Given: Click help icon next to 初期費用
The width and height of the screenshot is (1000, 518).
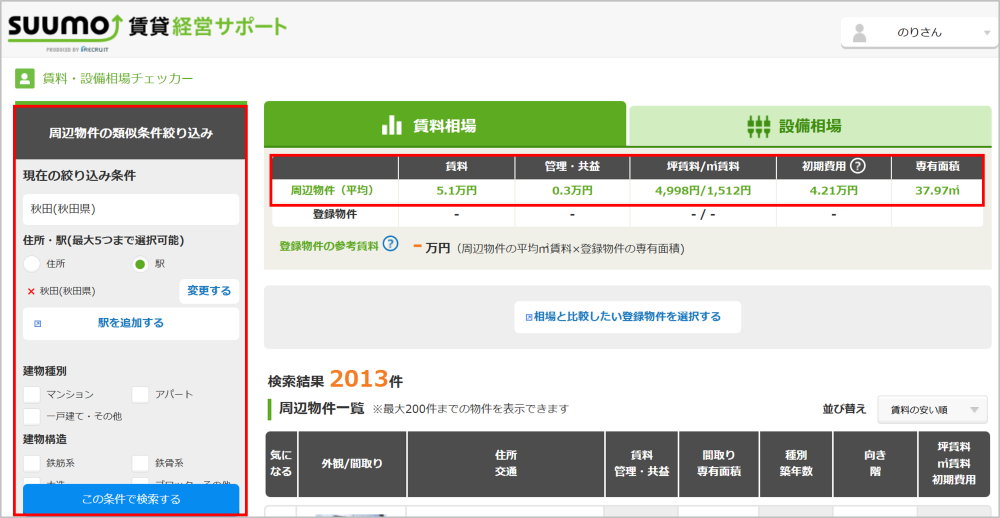Looking at the screenshot, I should [x=857, y=167].
